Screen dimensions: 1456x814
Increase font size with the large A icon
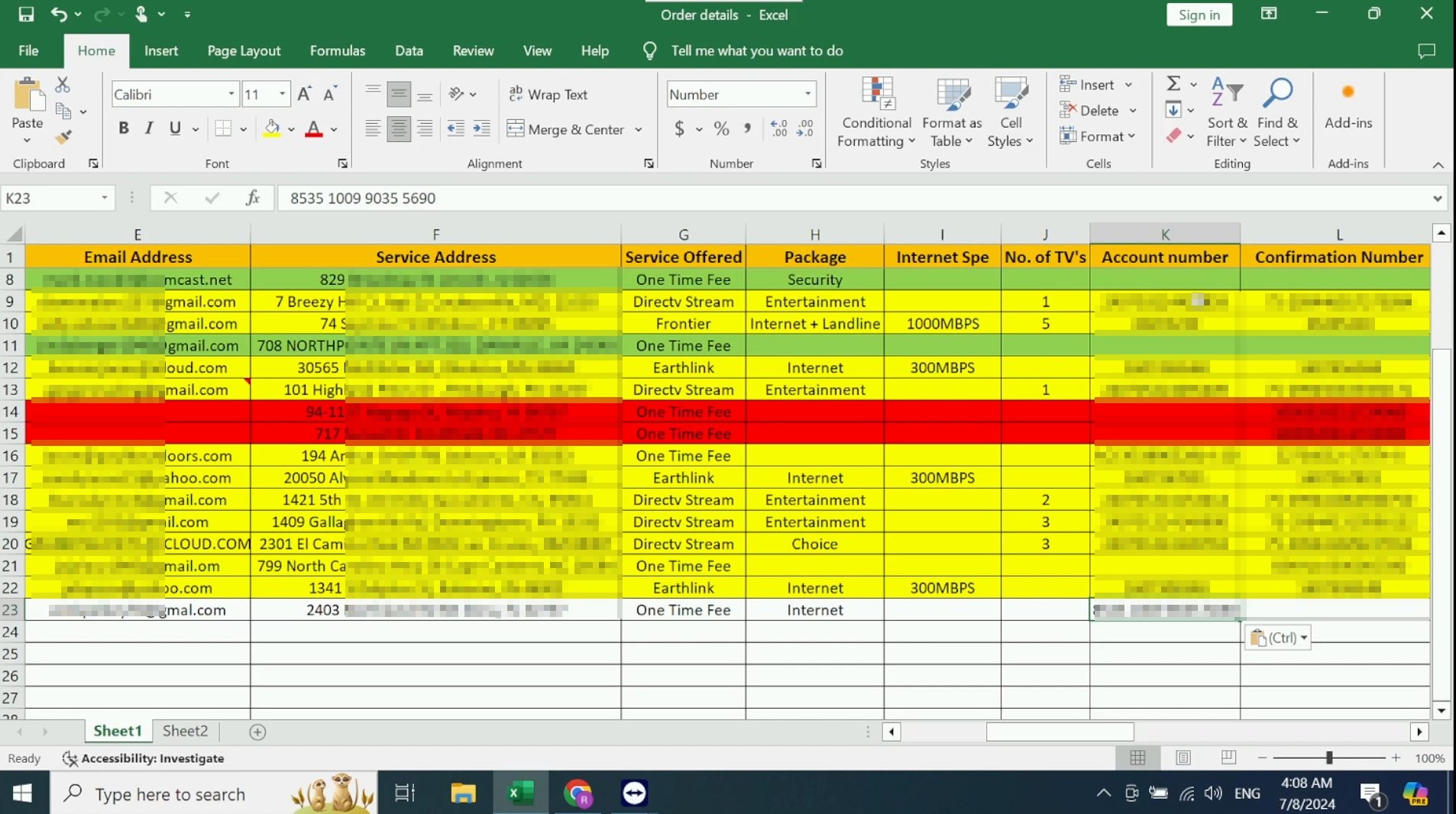[304, 94]
